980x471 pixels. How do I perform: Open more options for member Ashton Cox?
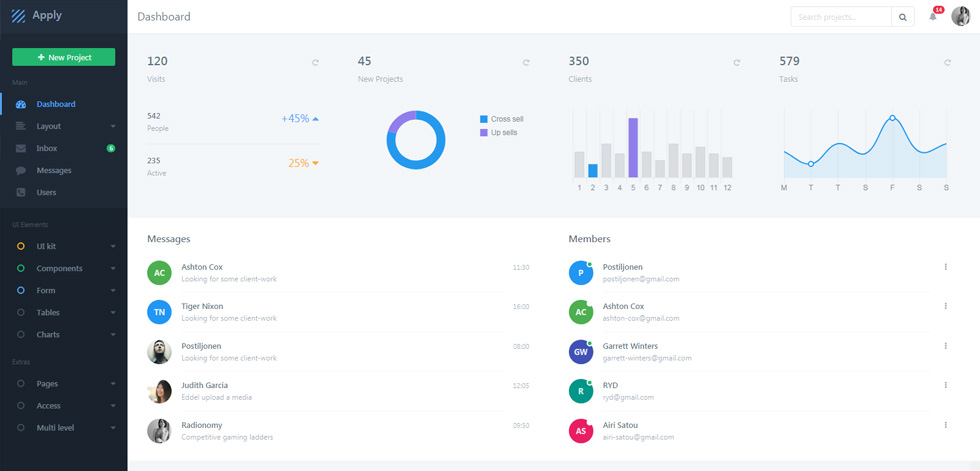946,306
